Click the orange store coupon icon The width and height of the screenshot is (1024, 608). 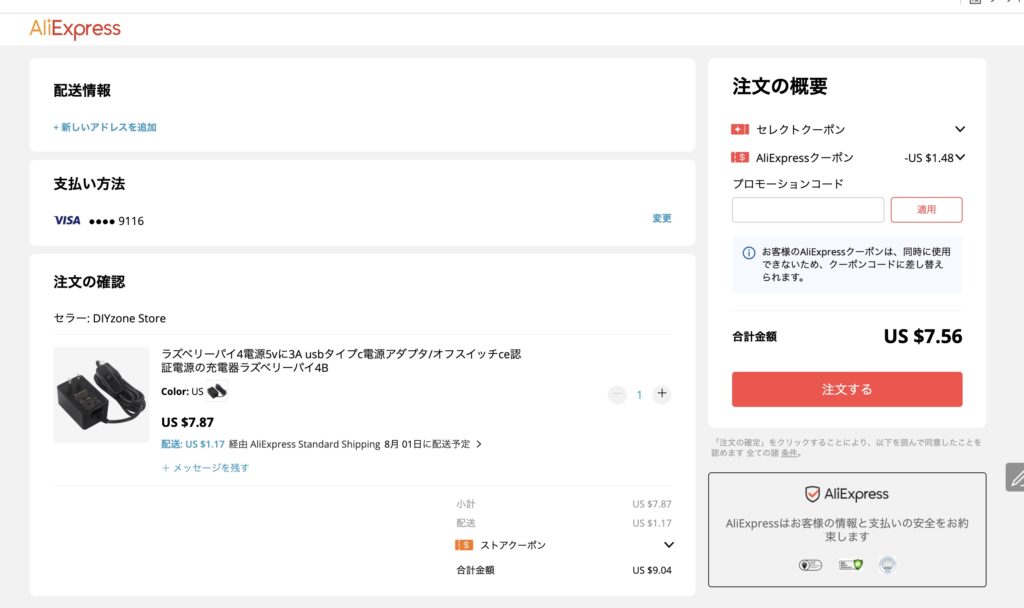coord(464,545)
